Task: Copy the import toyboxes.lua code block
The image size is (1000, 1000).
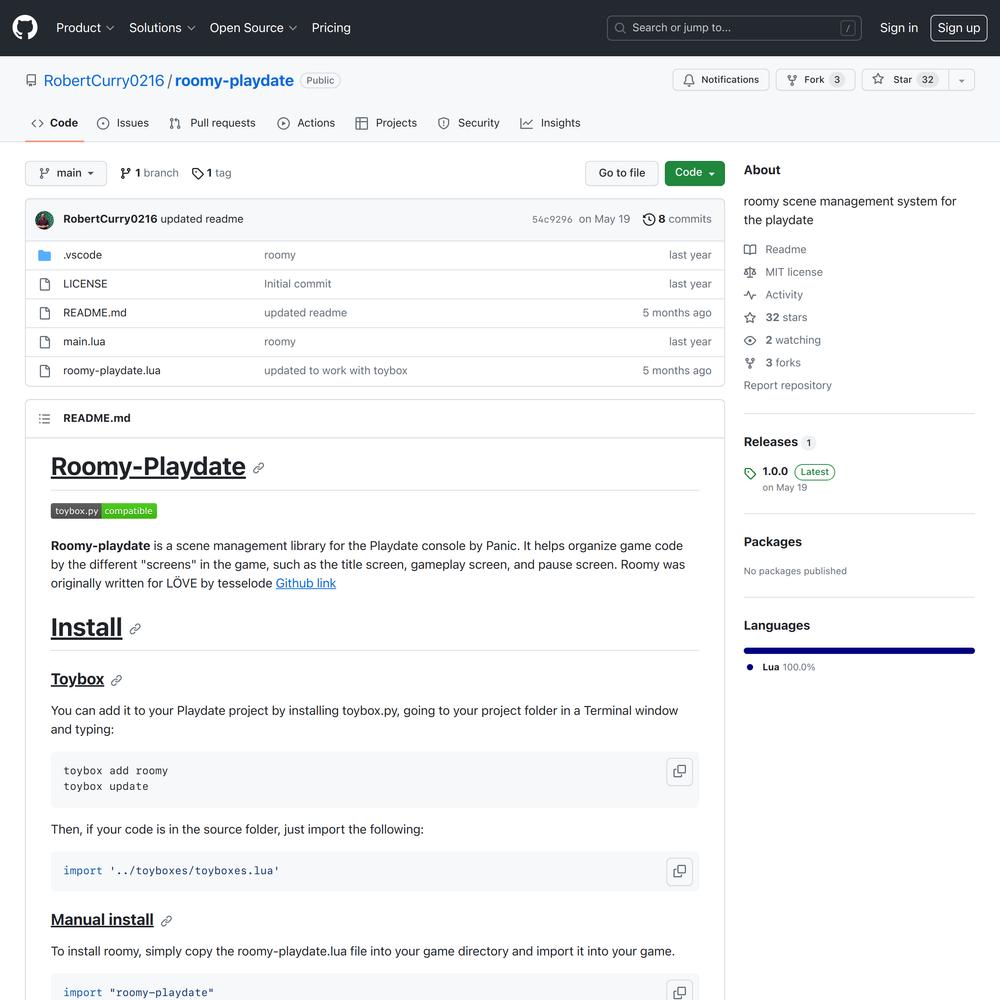Action: coord(680,872)
